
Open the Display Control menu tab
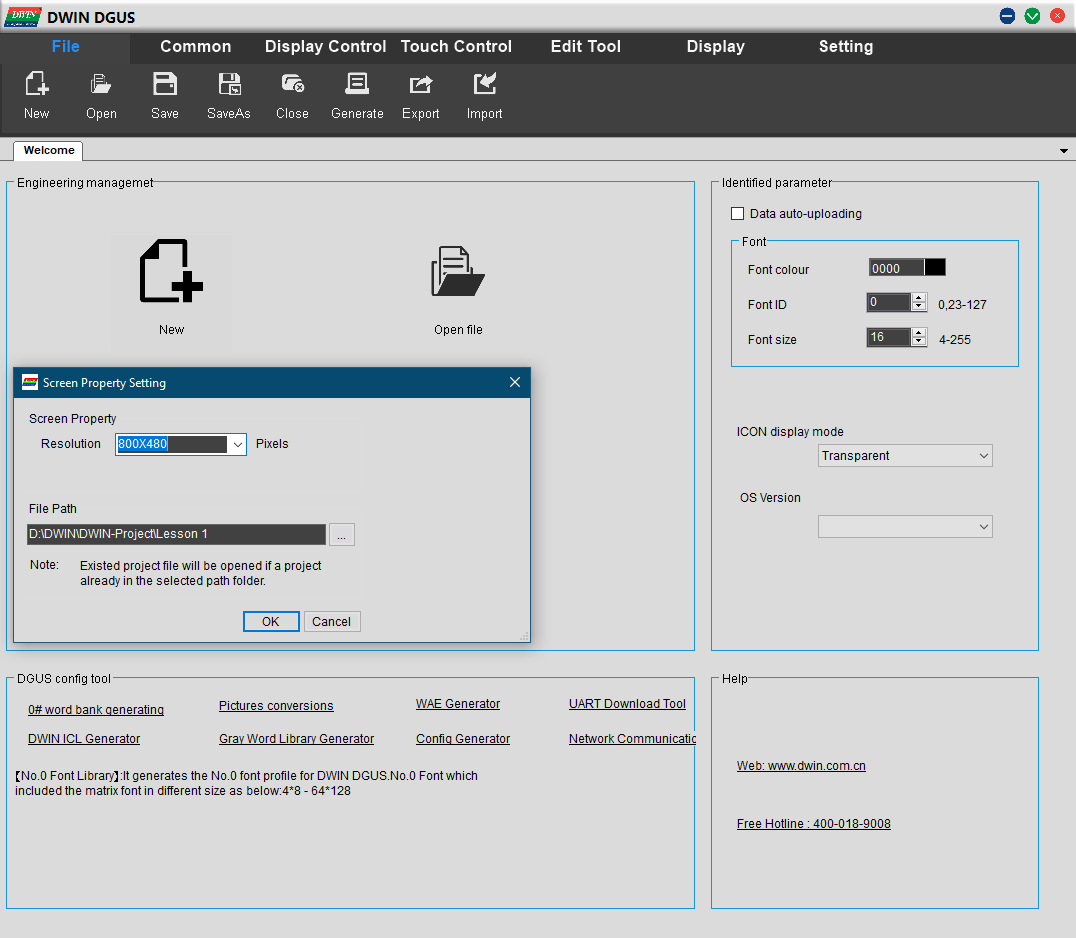(x=325, y=47)
